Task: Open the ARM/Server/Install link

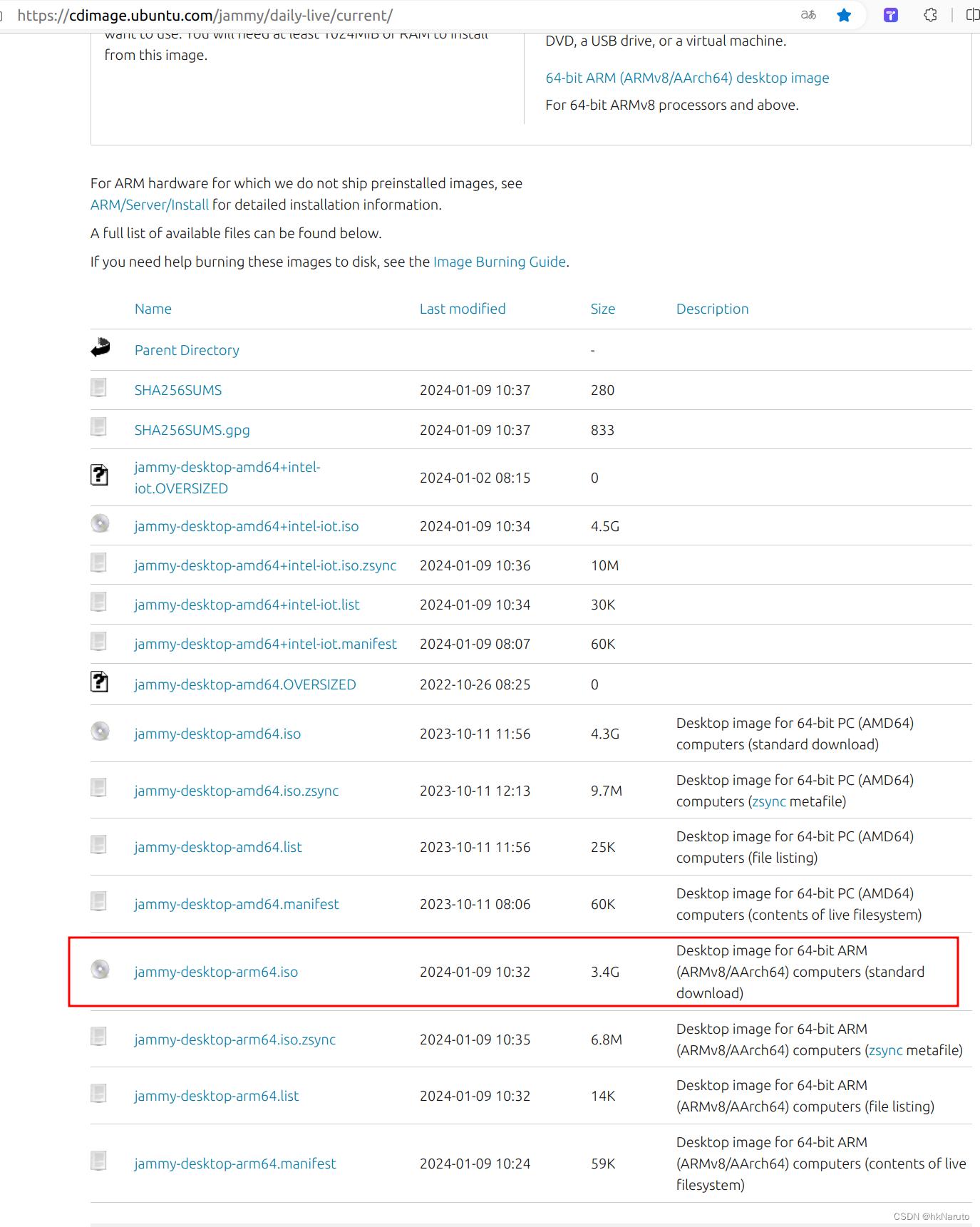Action: (150, 205)
